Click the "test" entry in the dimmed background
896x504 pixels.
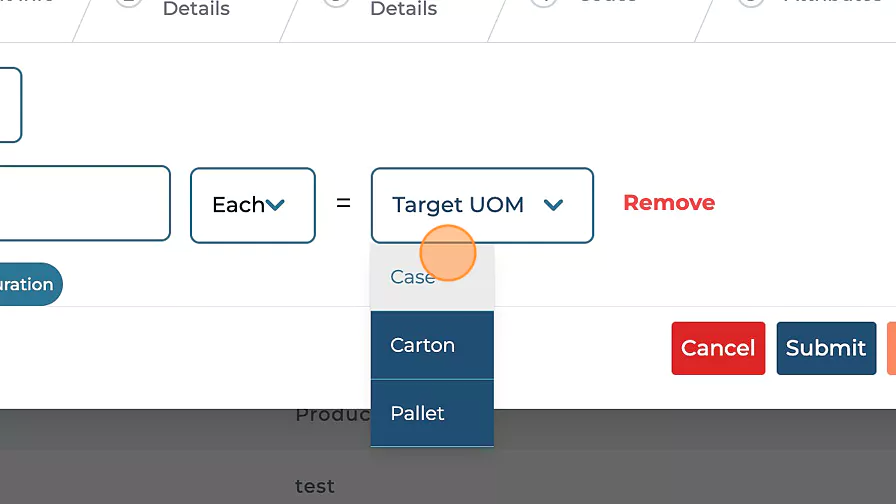(x=315, y=486)
